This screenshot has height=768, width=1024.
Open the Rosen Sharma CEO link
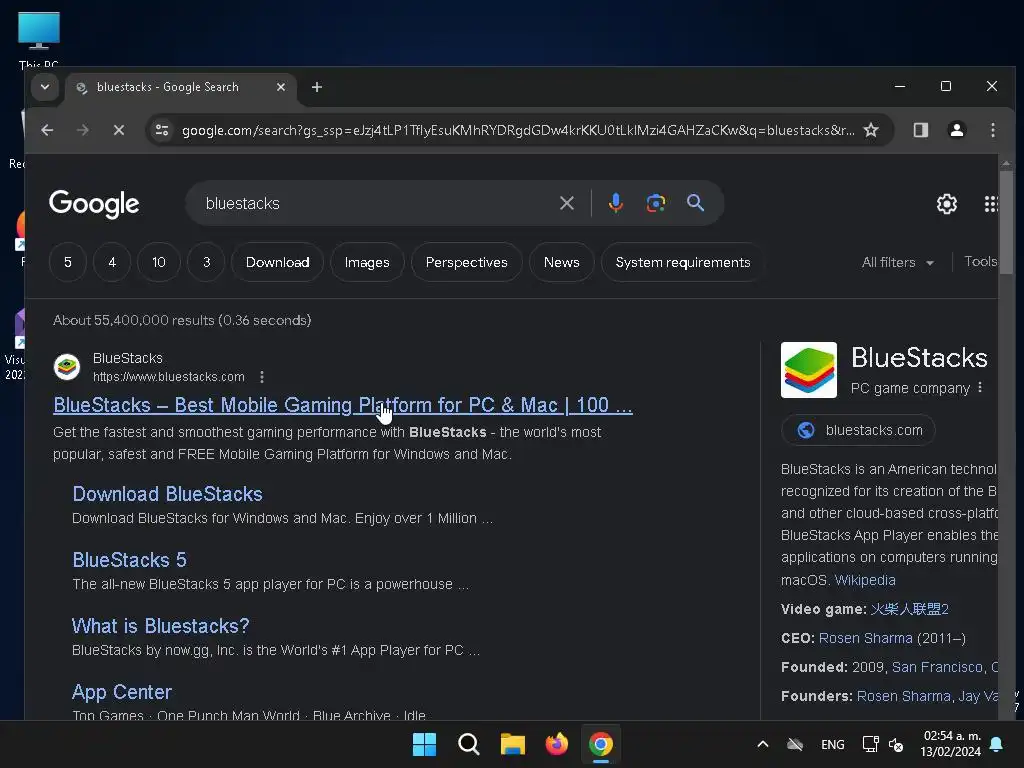tap(865, 638)
